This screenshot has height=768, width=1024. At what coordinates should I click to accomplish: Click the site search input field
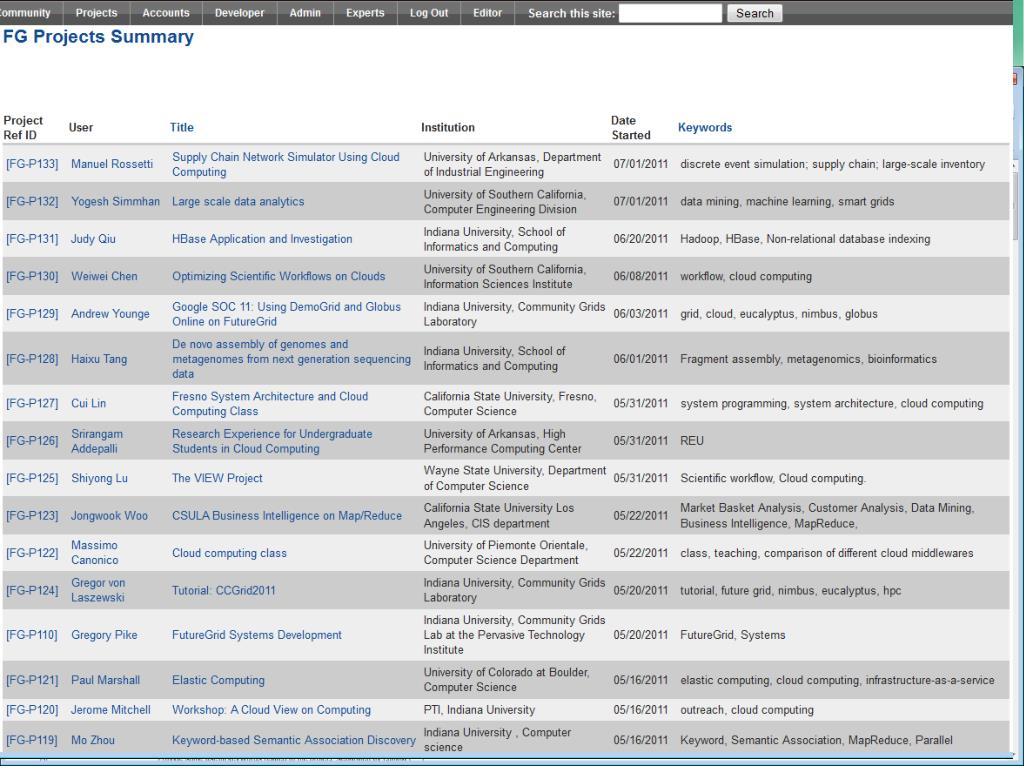tap(670, 13)
